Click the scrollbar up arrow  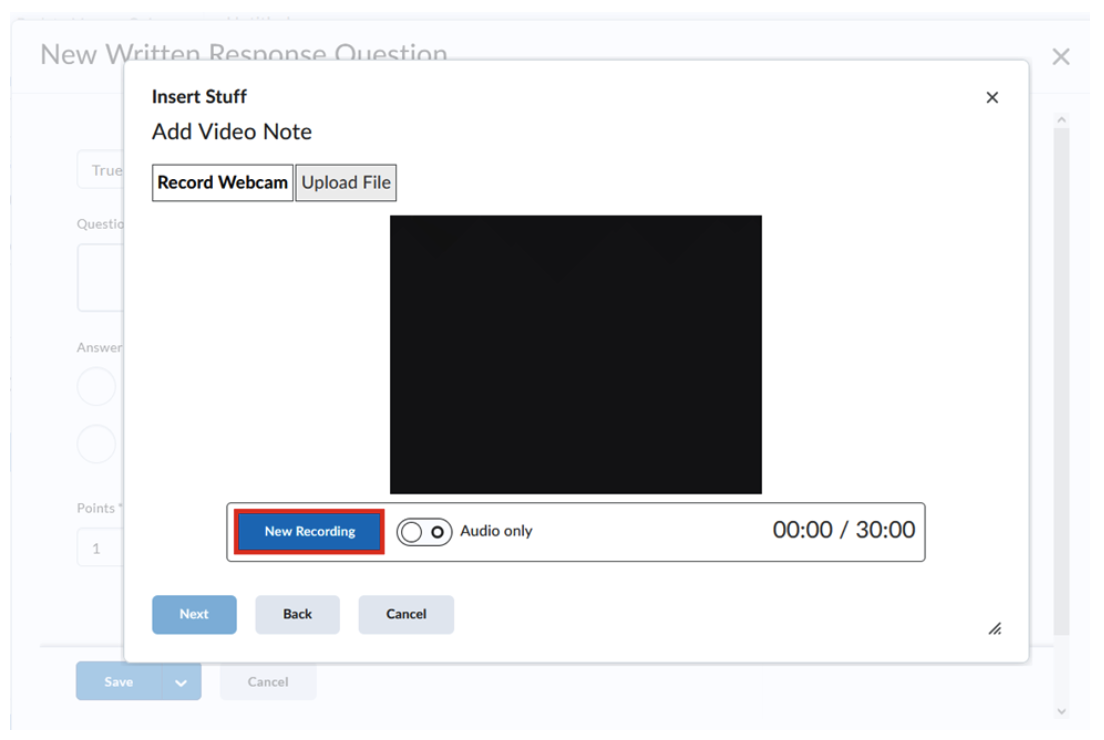(1061, 120)
